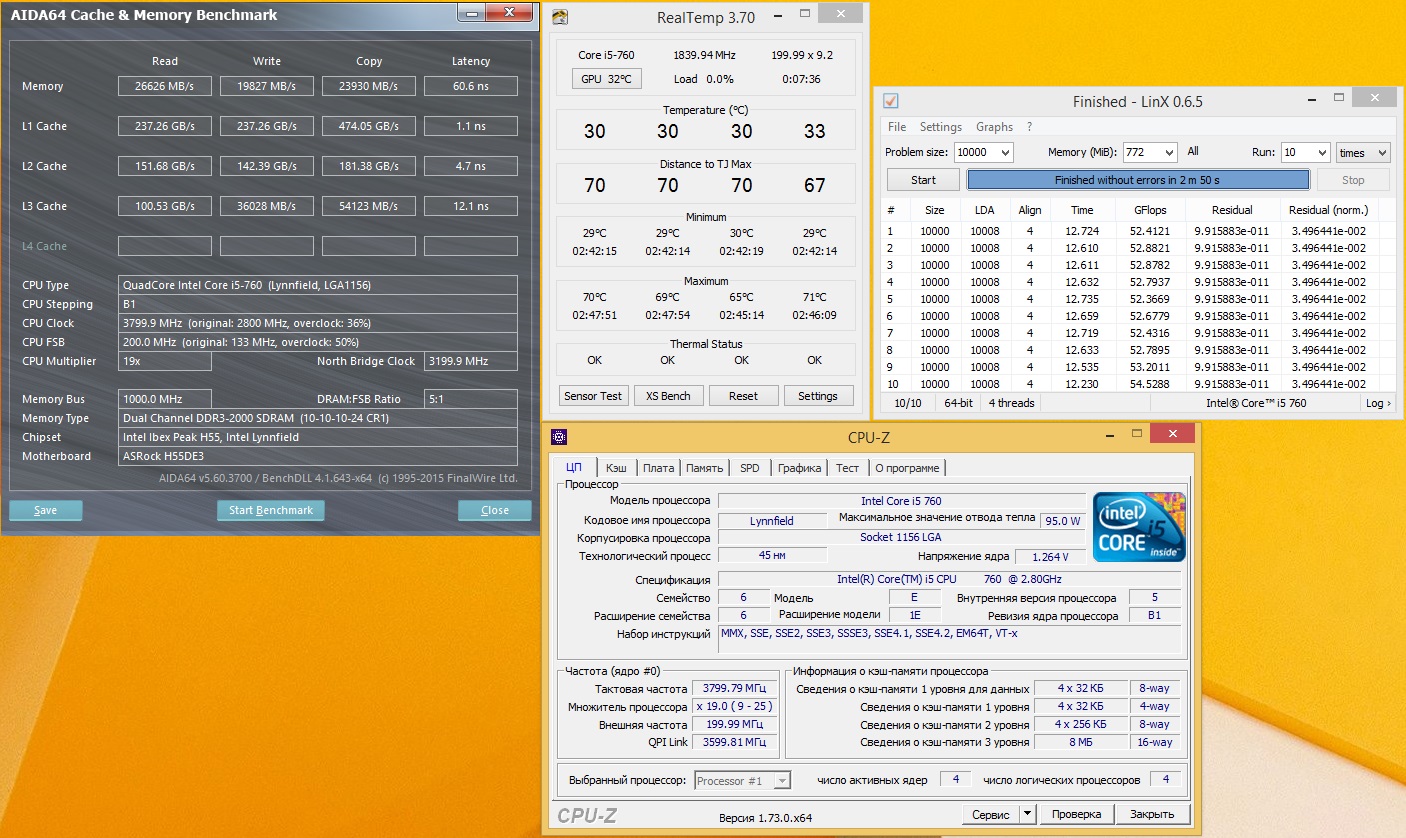Screen dimensions: 1406x838
Task: Open the Run count dropdown in LinX
Action: click(1320, 153)
